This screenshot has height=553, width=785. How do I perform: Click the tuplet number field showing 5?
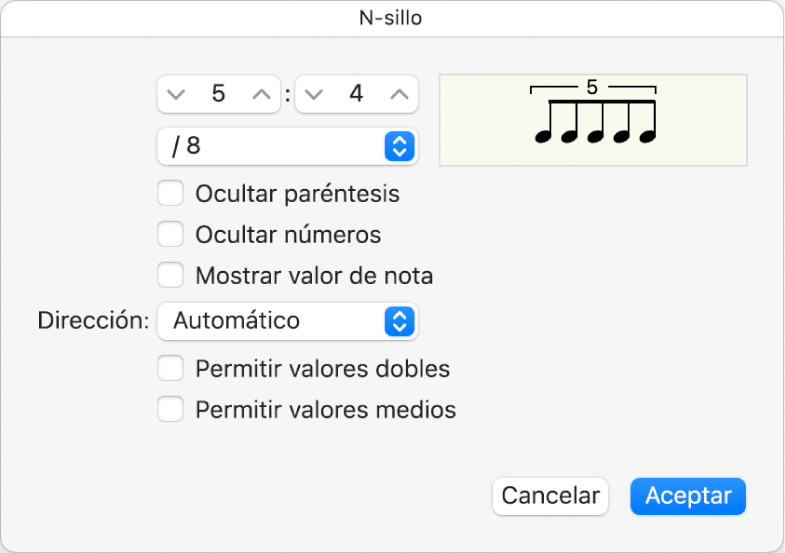218,95
